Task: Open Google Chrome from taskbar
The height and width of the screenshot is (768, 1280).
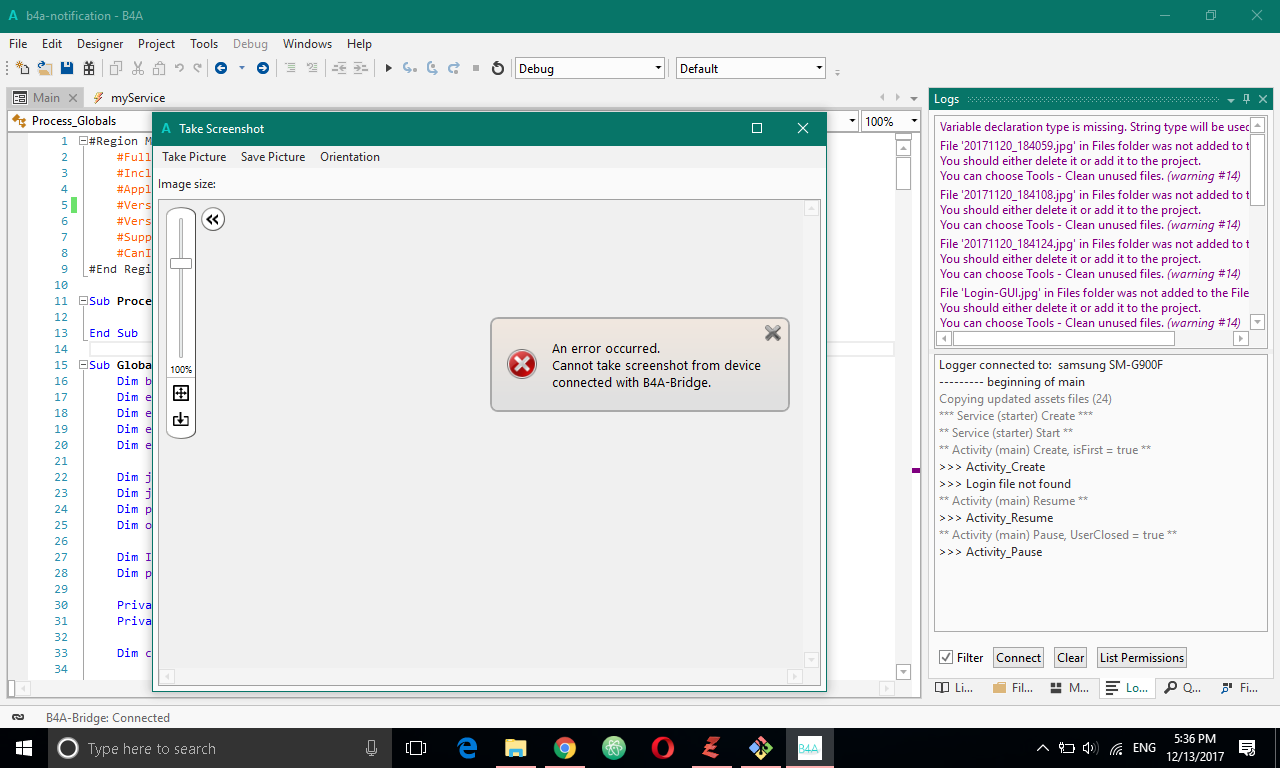Action: pyautogui.click(x=565, y=748)
